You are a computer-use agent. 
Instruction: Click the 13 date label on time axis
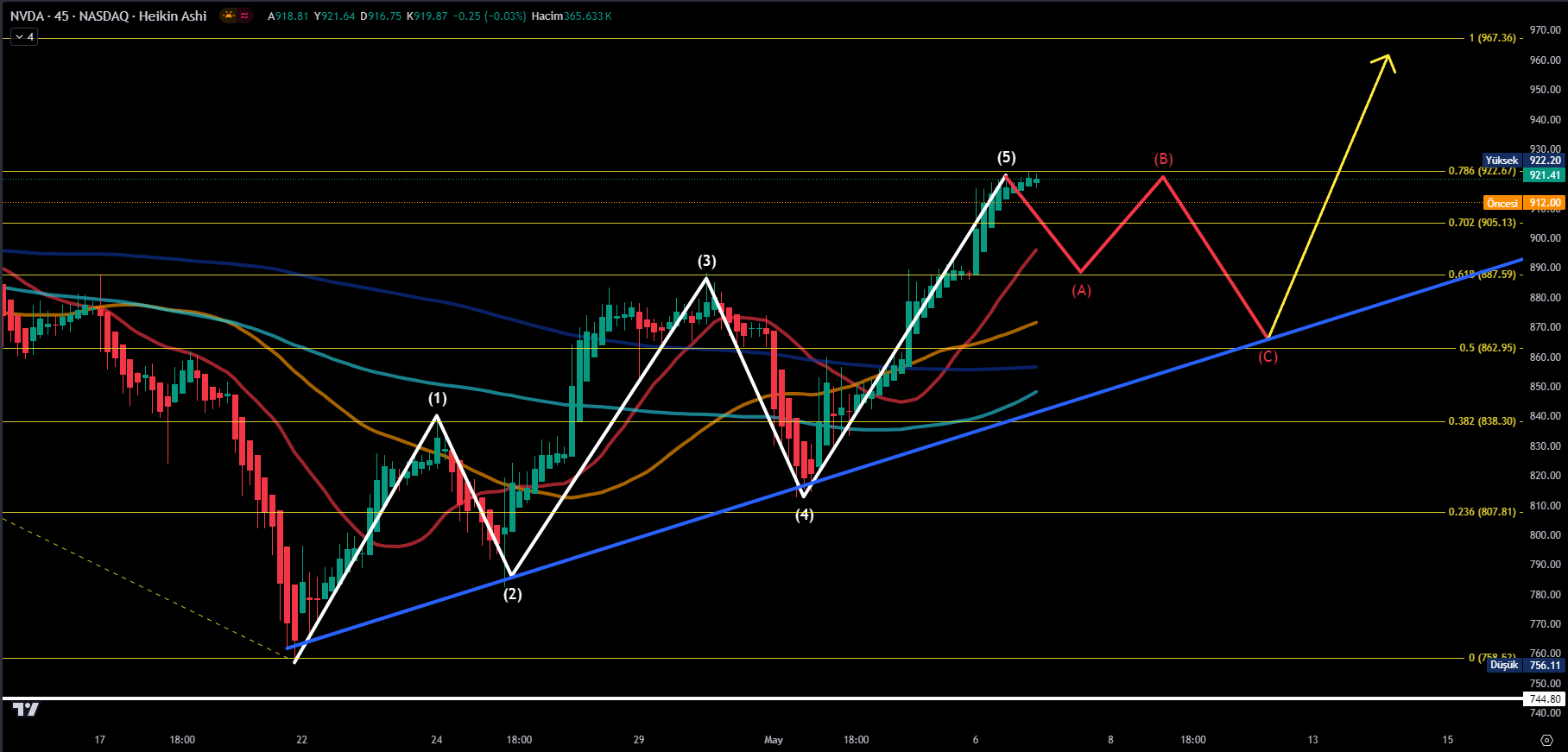pos(1313,740)
